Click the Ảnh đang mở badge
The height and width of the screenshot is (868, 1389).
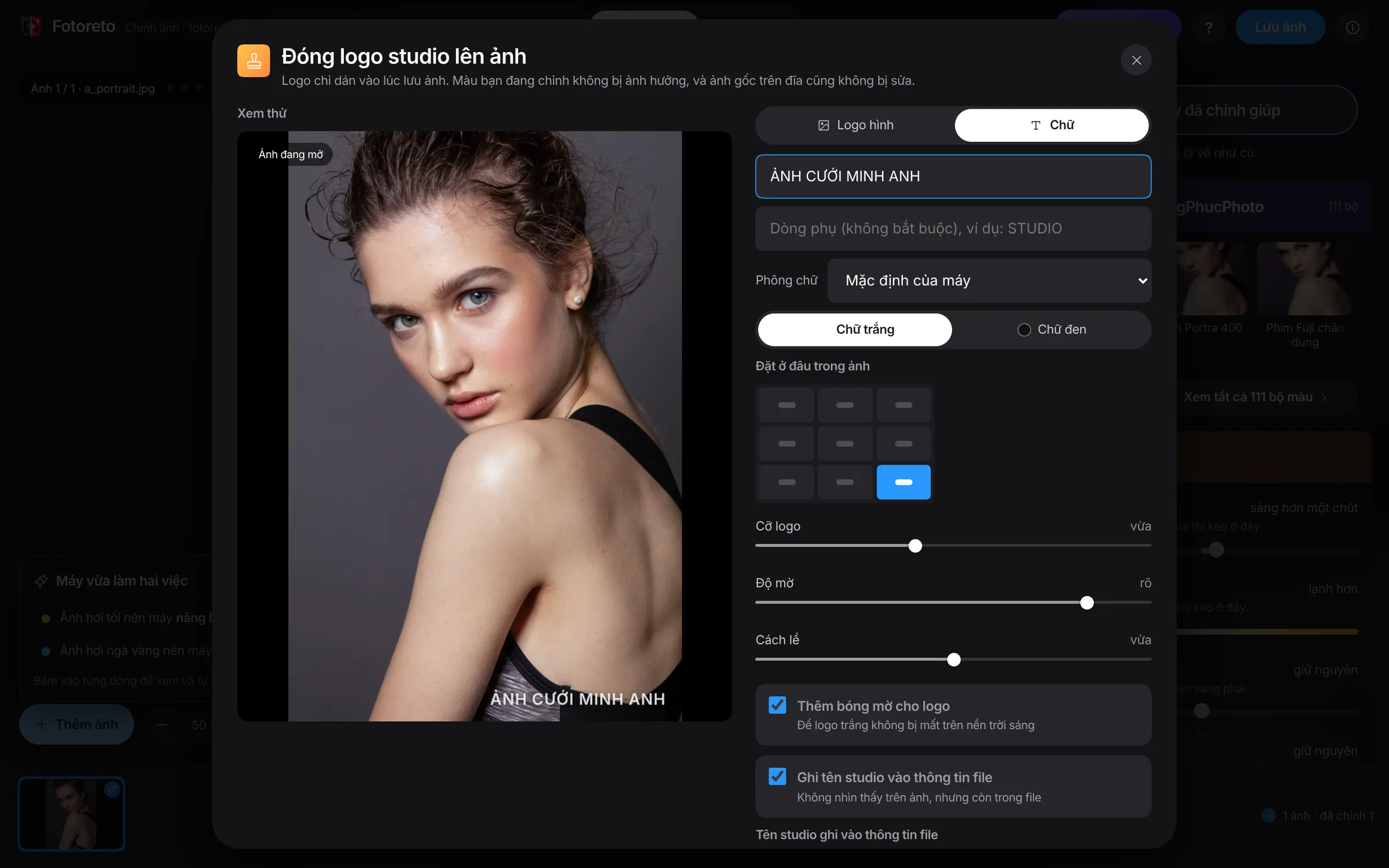[x=291, y=155]
